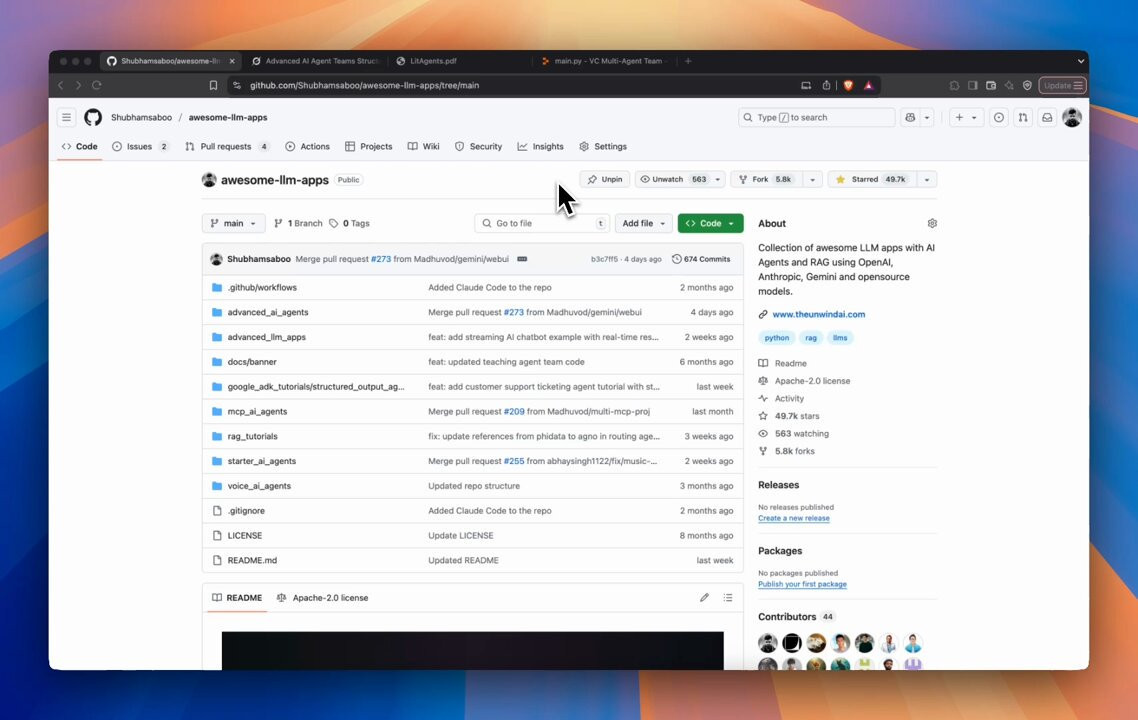Open the green Code dropdown

coord(711,223)
